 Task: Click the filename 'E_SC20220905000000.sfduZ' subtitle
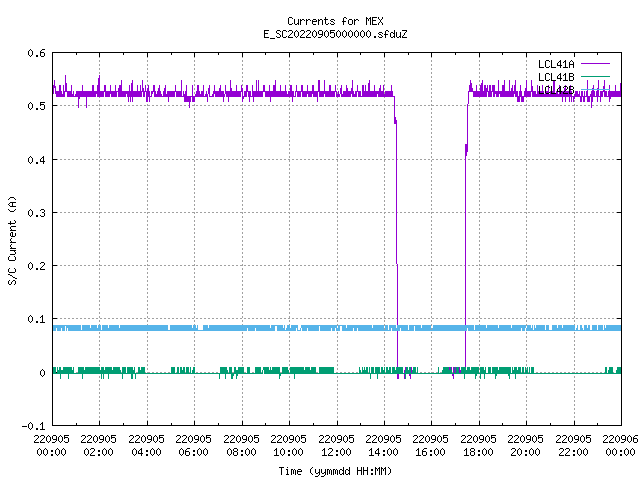[335, 34]
